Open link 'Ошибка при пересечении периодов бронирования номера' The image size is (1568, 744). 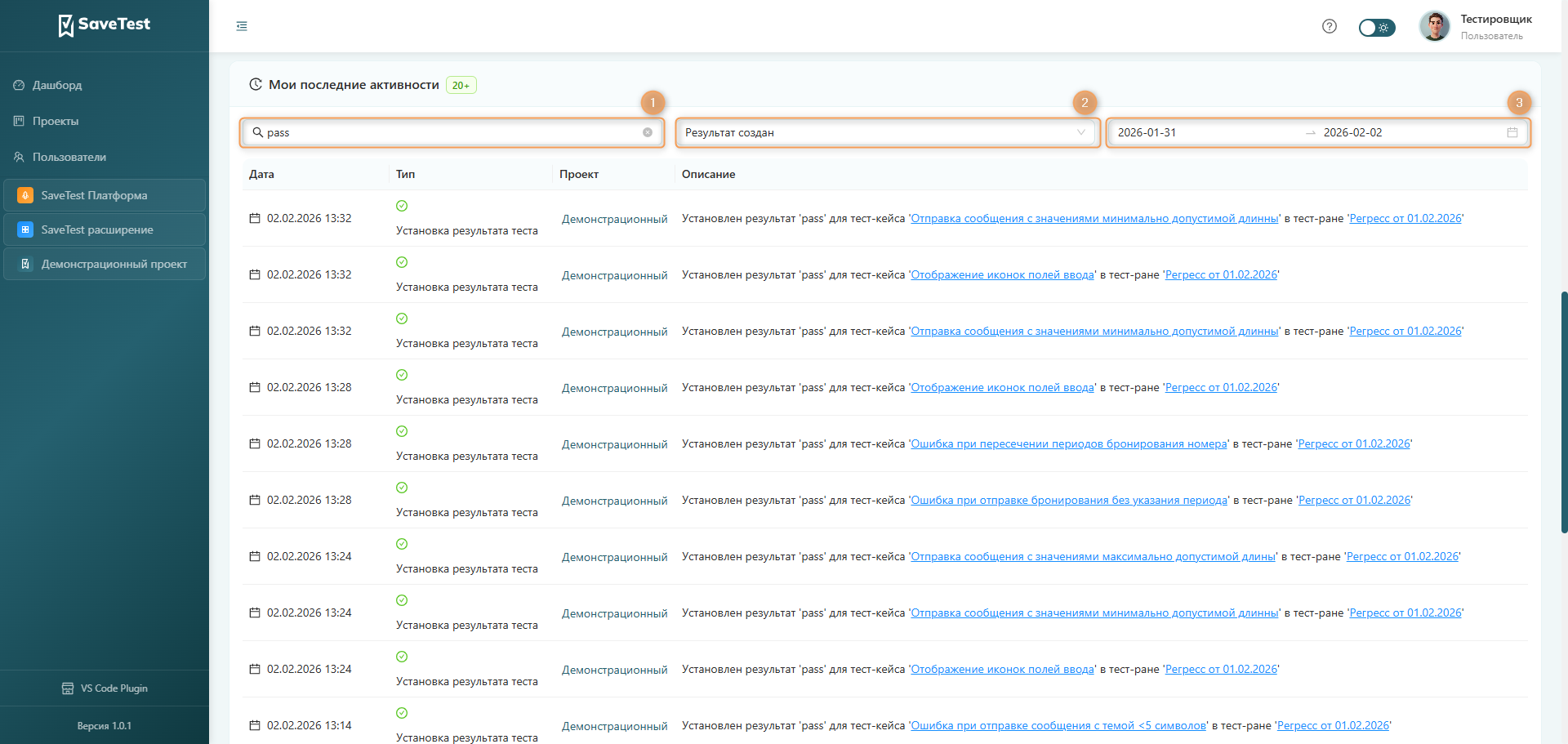click(1068, 444)
